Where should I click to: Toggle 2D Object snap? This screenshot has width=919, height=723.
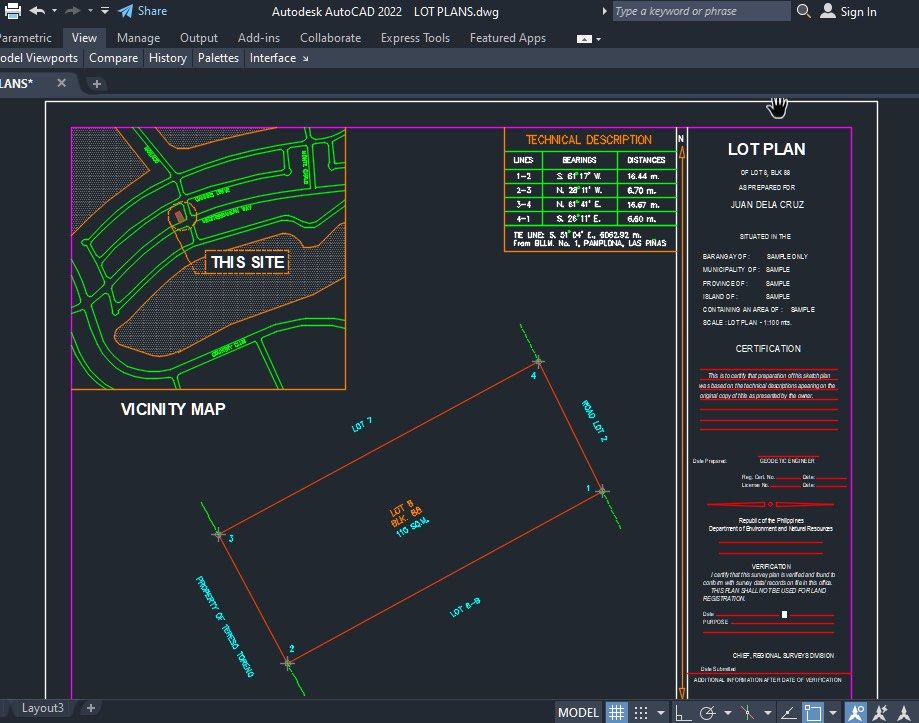coord(813,712)
